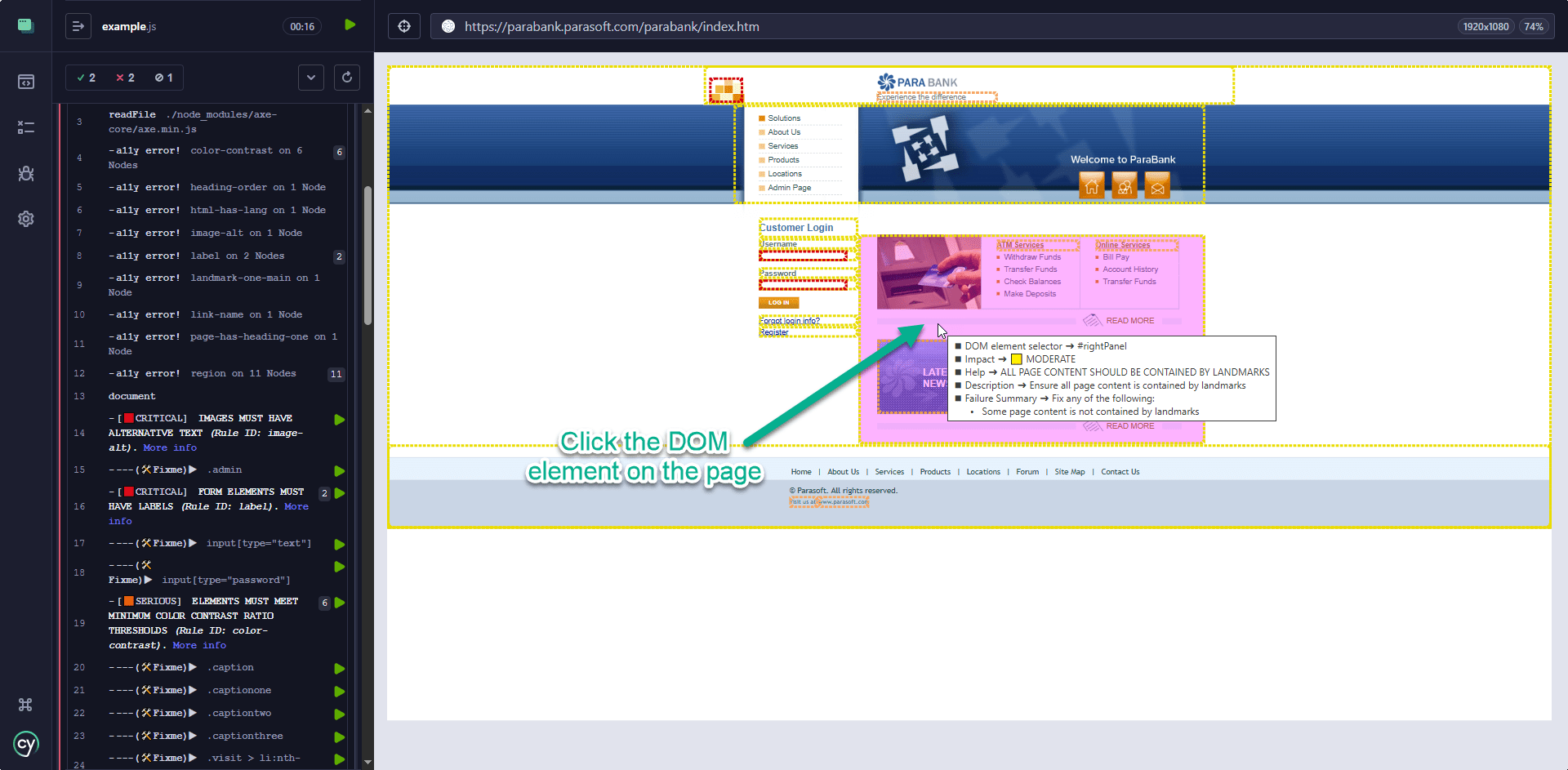This screenshot has height=770, width=1568.
Task: Open Admin Page from the ParaBank menu
Action: [787, 187]
